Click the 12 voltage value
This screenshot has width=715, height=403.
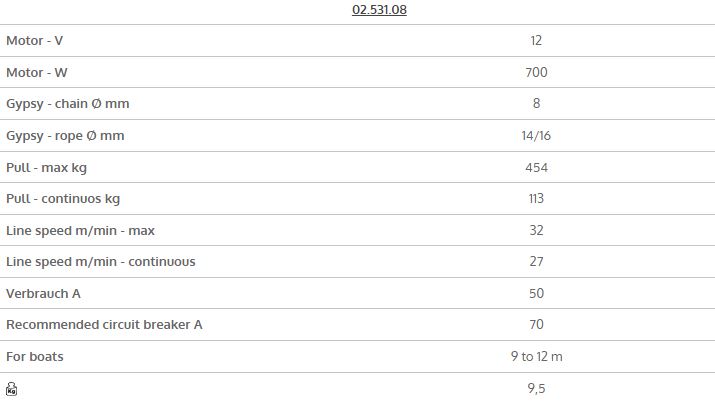[x=536, y=41]
